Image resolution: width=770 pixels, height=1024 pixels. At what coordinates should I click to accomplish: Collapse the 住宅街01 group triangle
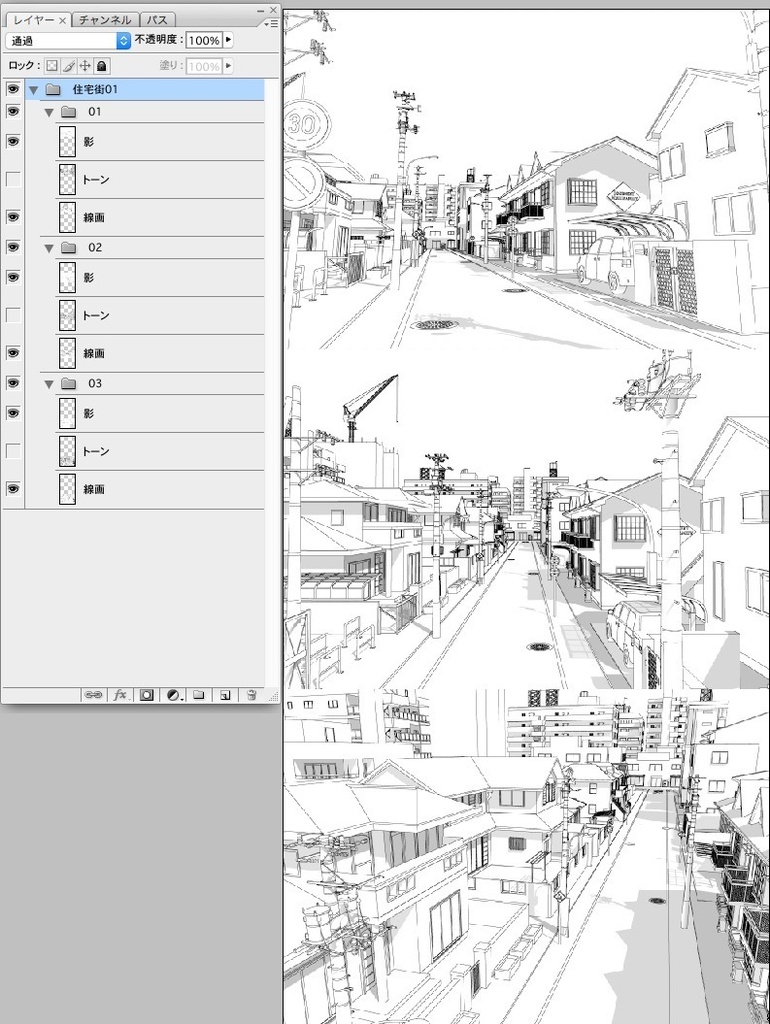coord(33,90)
